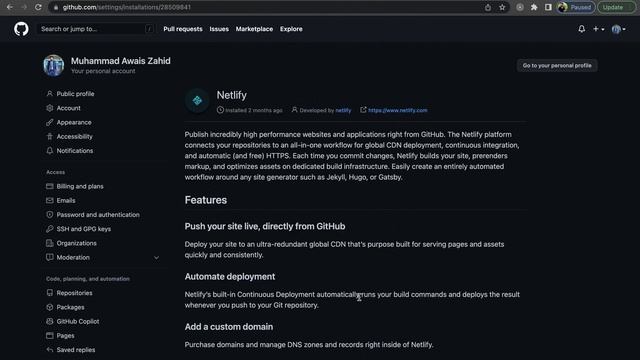Open Pull requests in the top navigation
The image size is (640, 360).
pyautogui.click(x=183, y=29)
